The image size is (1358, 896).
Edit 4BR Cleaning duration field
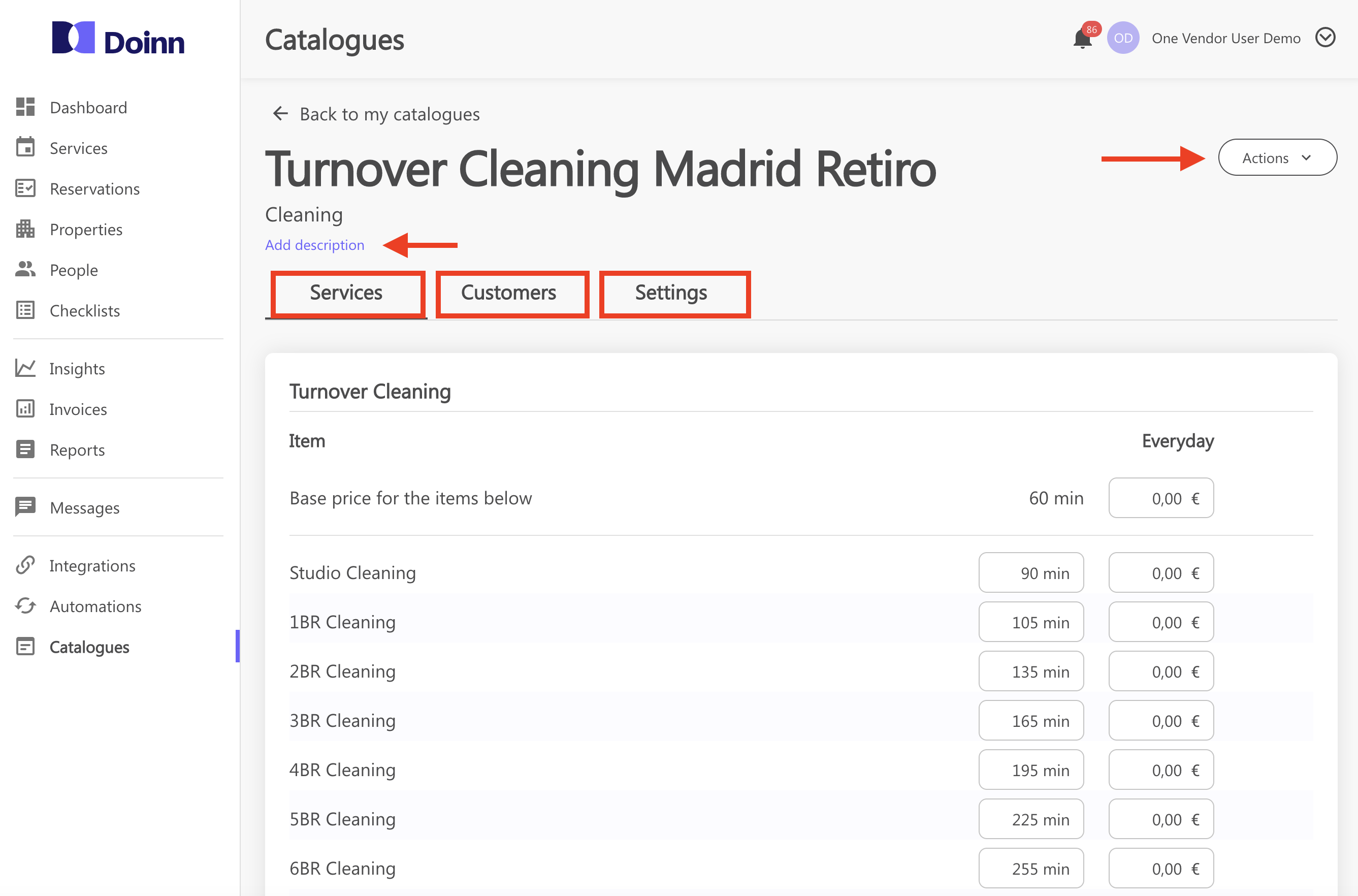click(1030, 770)
